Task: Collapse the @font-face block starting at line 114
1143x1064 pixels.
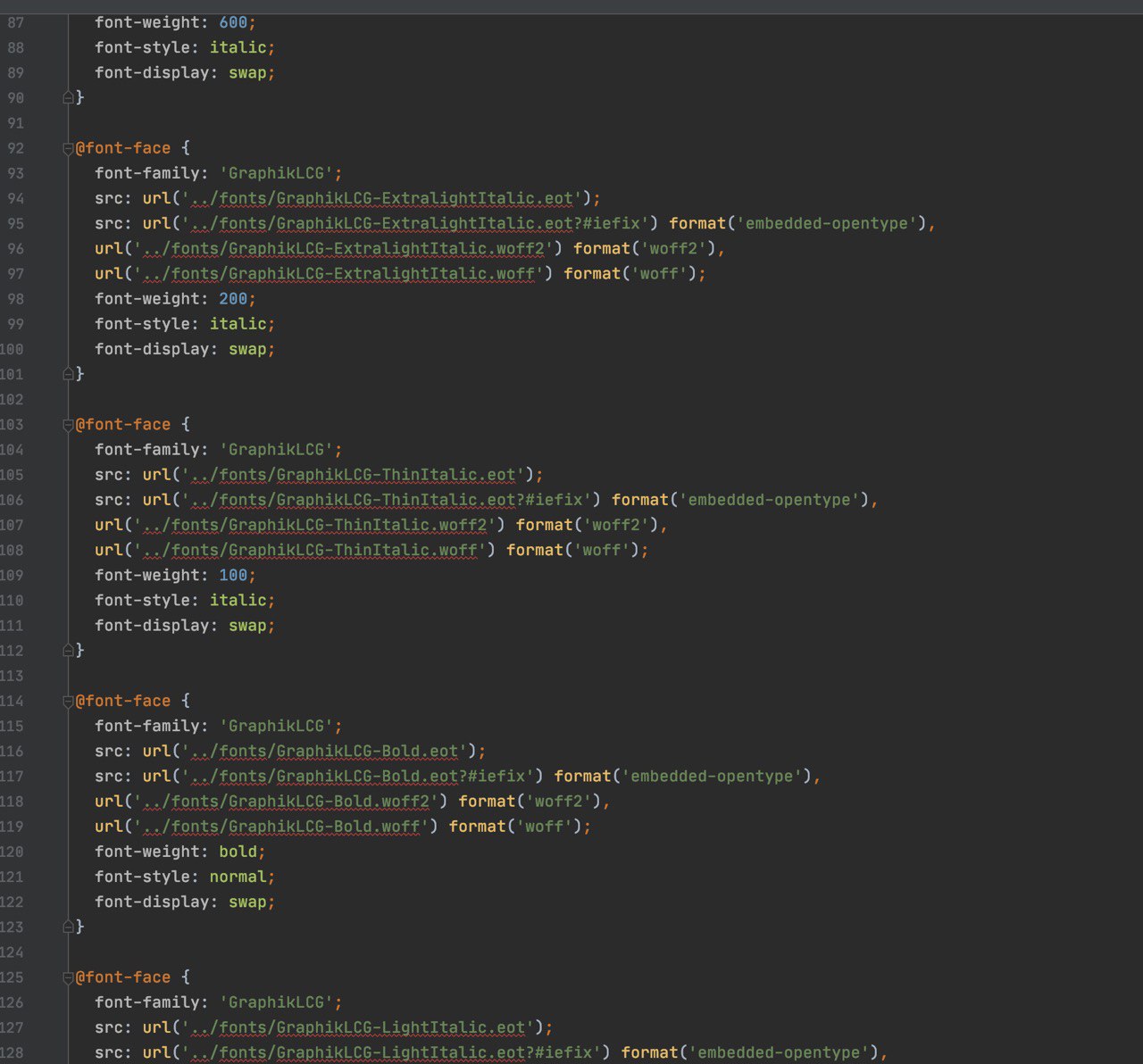Action: point(69,702)
